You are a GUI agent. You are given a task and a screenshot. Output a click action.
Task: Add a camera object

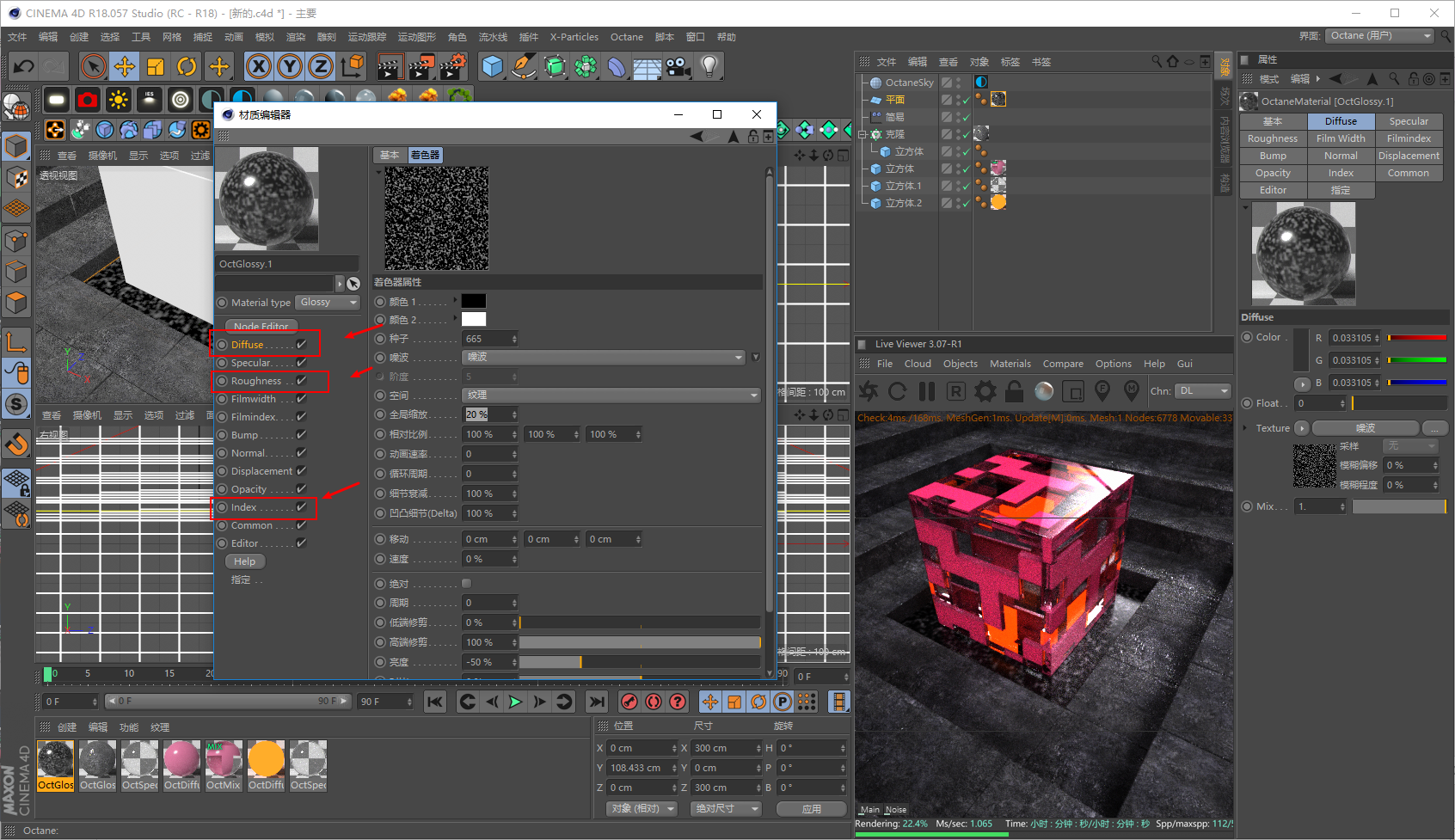point(678,66)
